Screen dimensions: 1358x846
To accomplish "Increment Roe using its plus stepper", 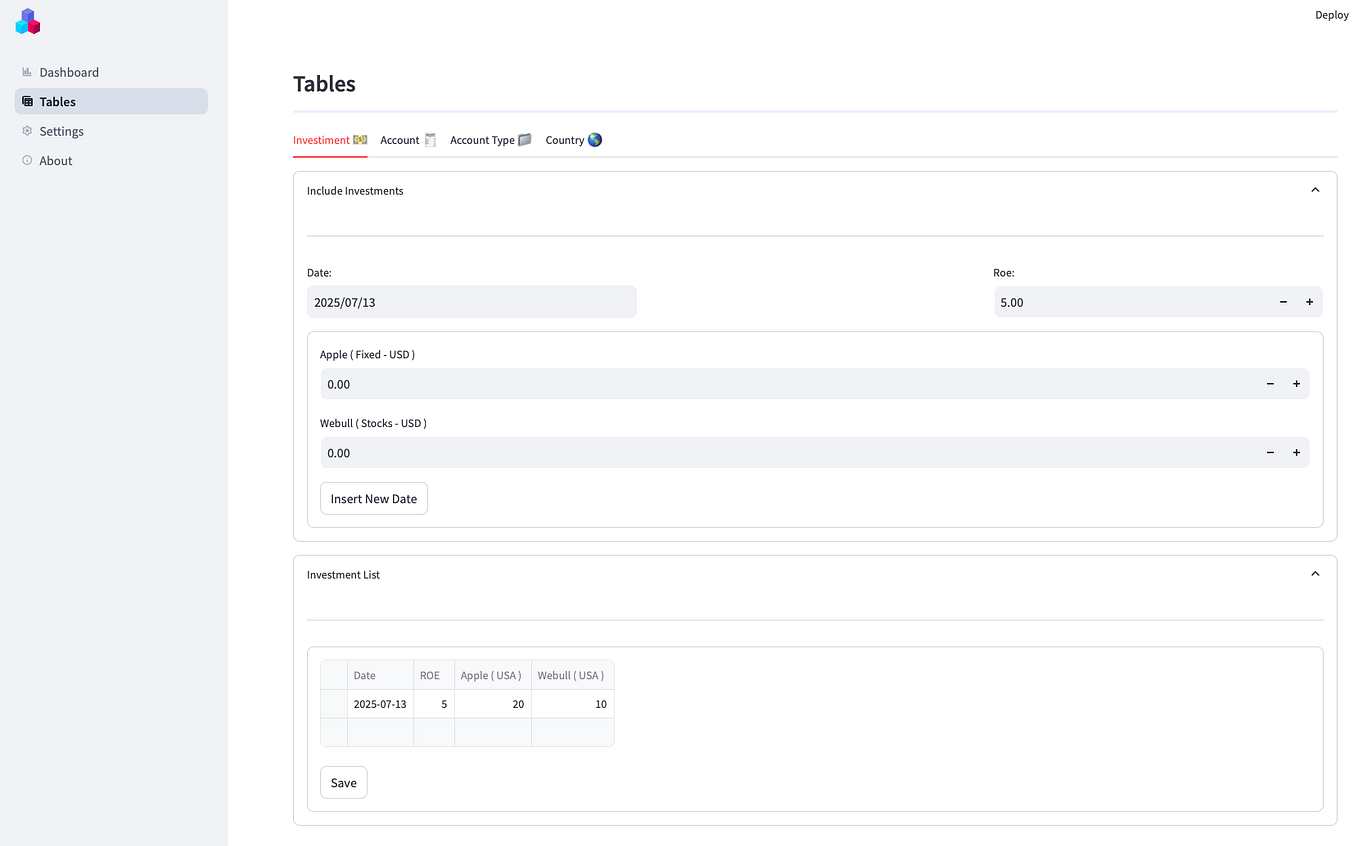I will pyautogui.click(x=1309, y=301).
